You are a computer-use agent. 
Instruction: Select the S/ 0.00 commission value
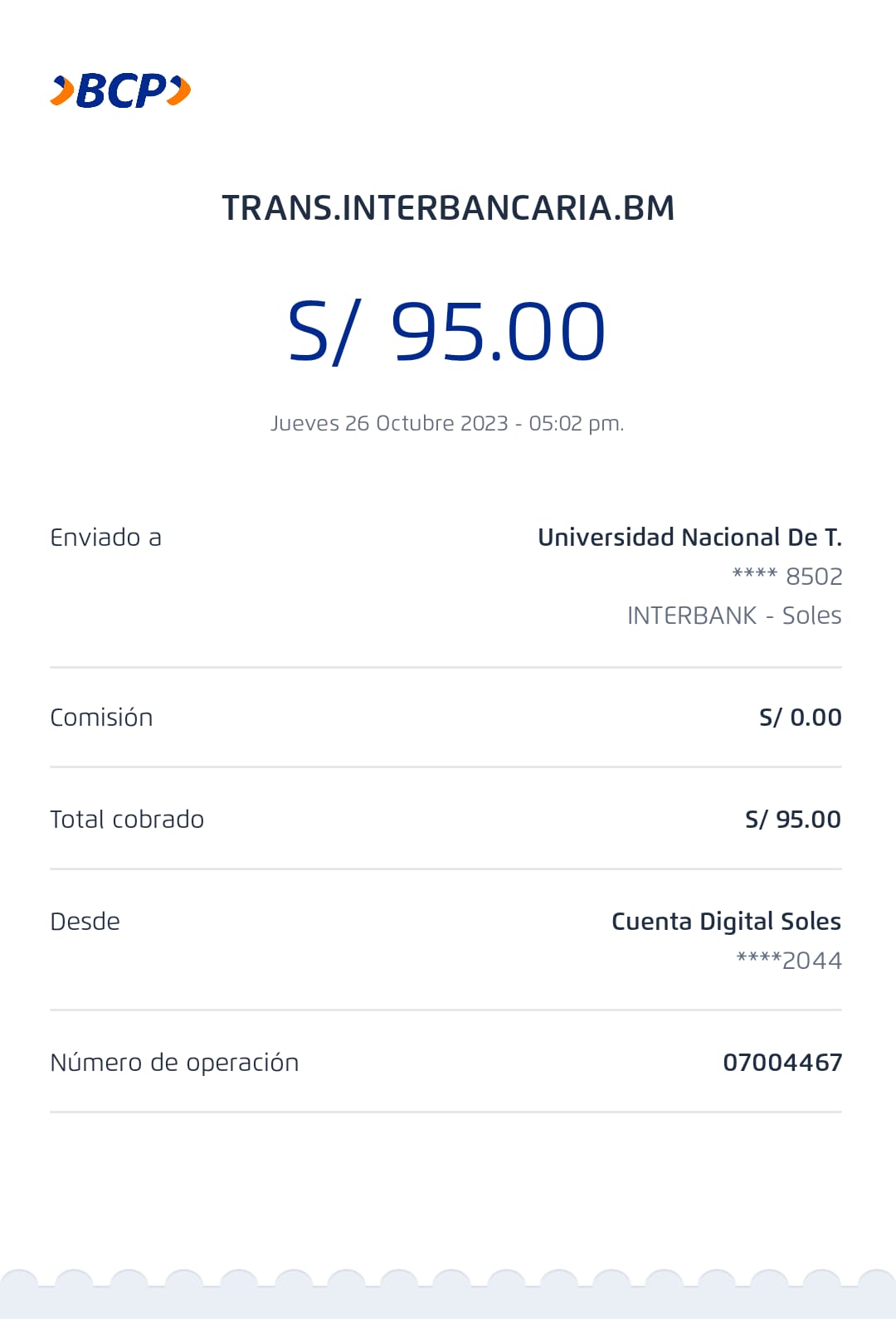[x=800, y=718]
